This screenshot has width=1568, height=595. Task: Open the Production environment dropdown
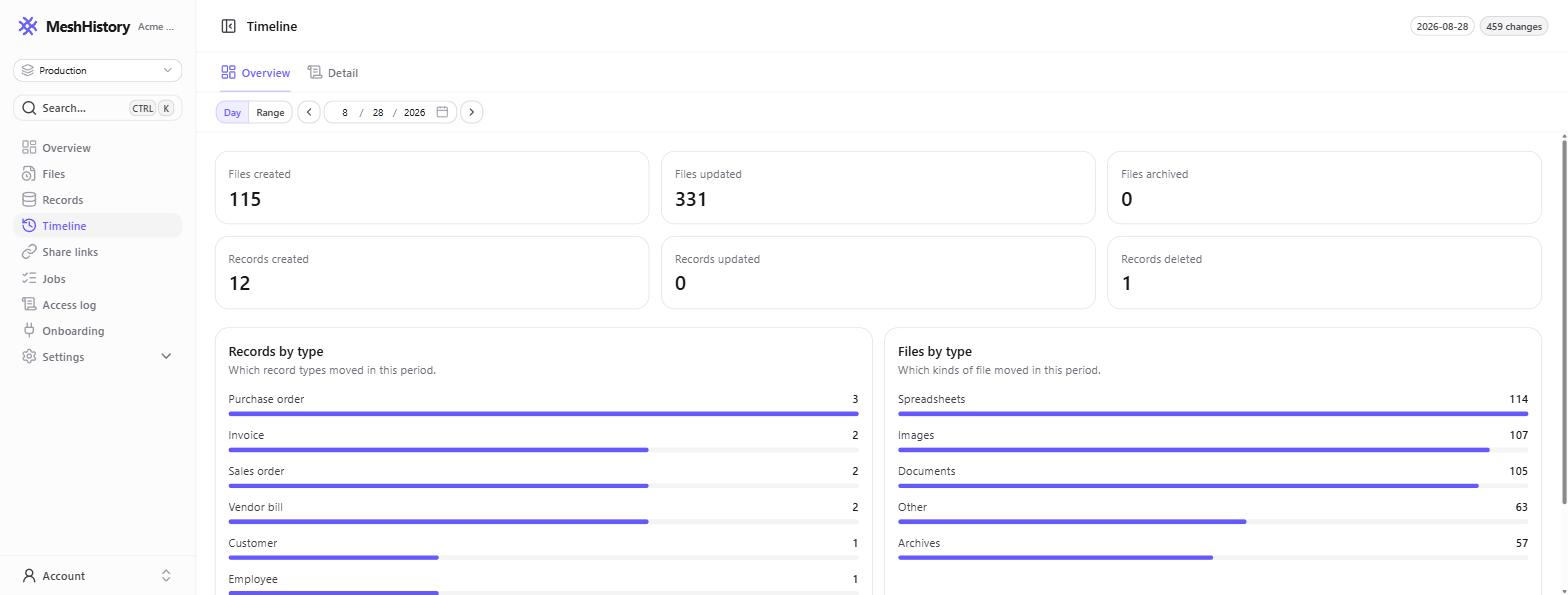tap(98, 70)
